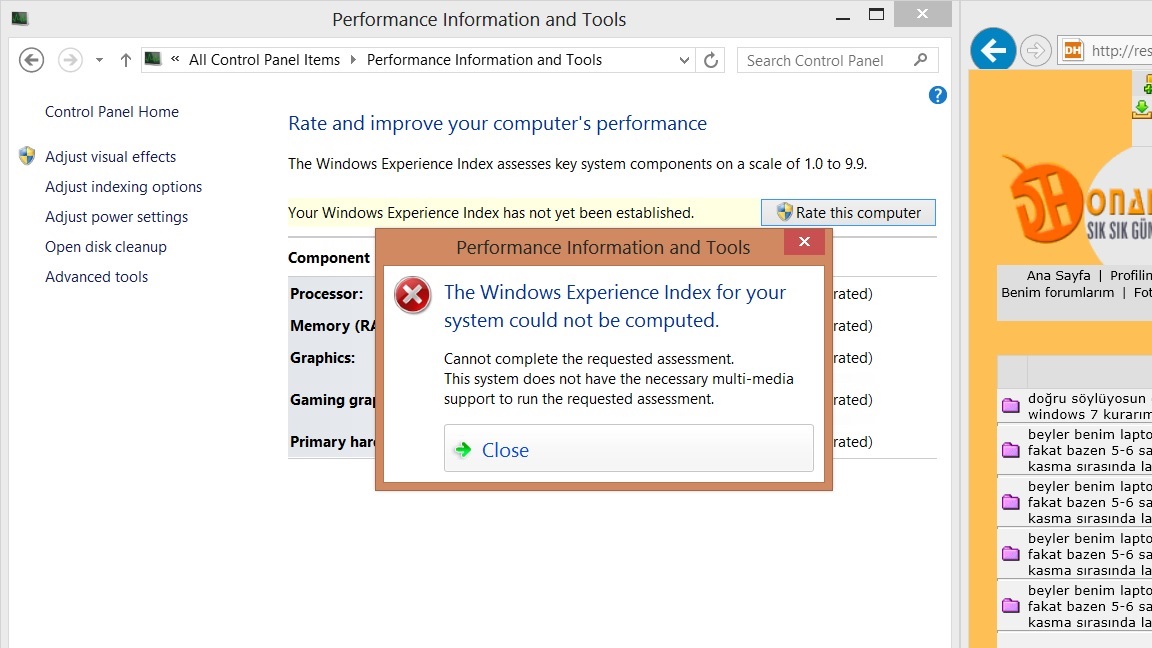Screen dimensions: 1152x648
Task: Click the browser's blue Back button
Action: pyautogui.click(x=993, y=51)
